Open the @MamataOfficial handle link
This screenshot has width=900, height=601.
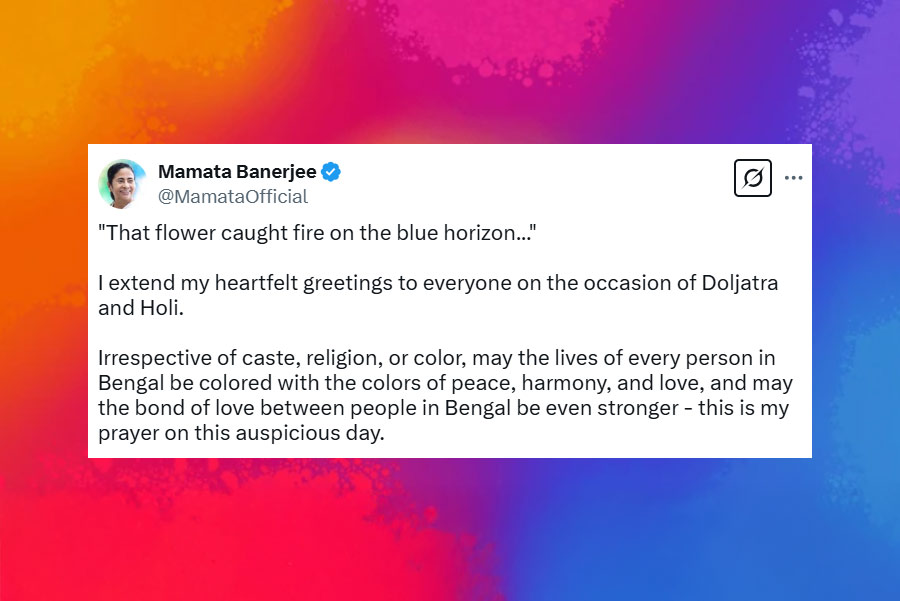click(233, 196)
